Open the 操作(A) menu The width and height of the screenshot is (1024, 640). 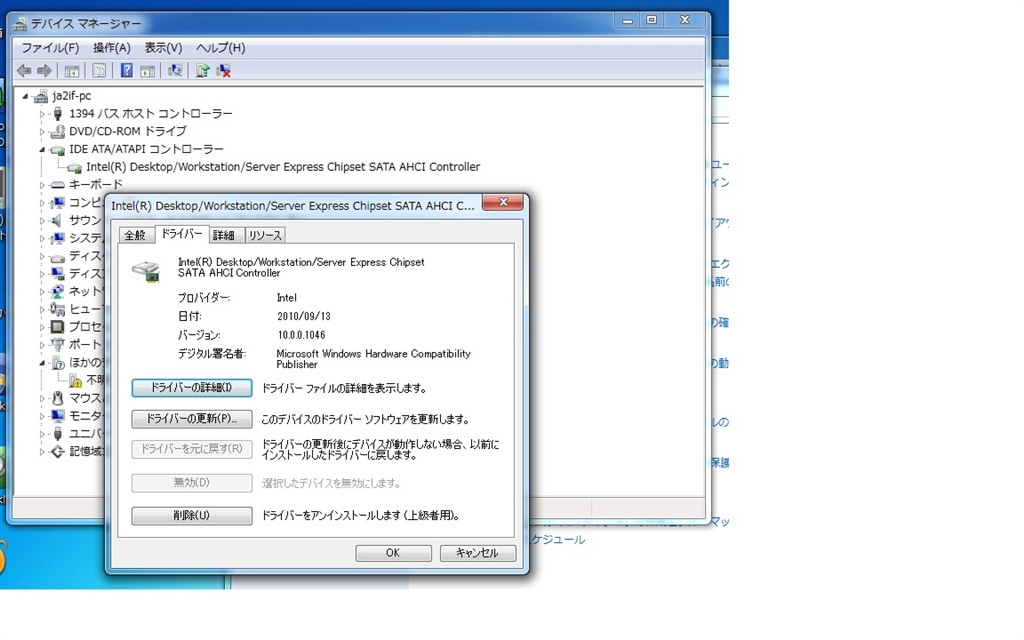point(112,48)
